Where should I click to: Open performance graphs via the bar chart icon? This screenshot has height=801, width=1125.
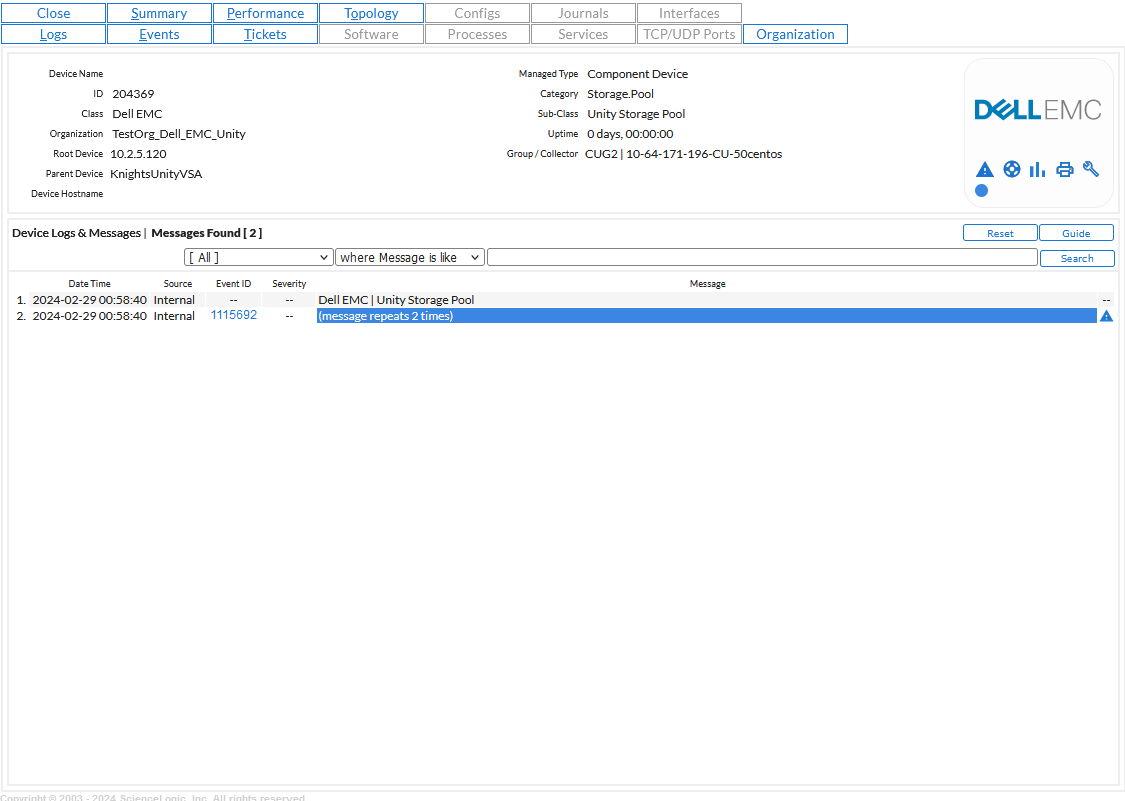point(1037,169)
